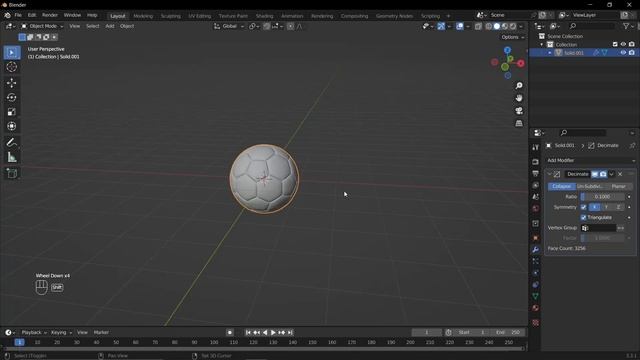Screen dimensions: 640x360
Task: Click the red X axis gizmo
Action: [521, 63]
